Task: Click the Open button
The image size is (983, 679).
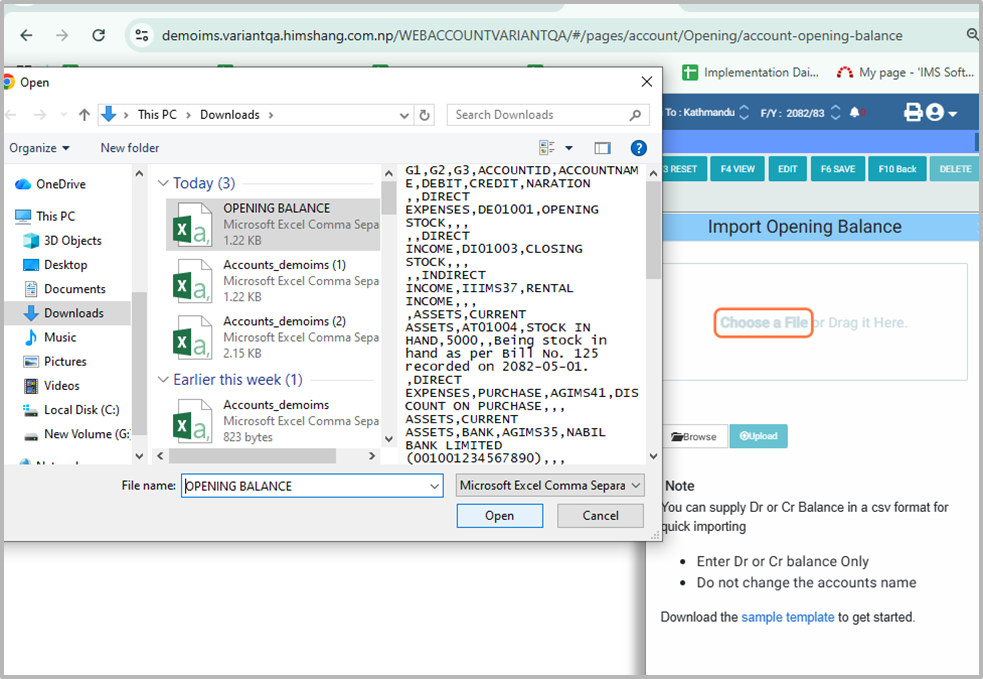Action: click(499, 516)
